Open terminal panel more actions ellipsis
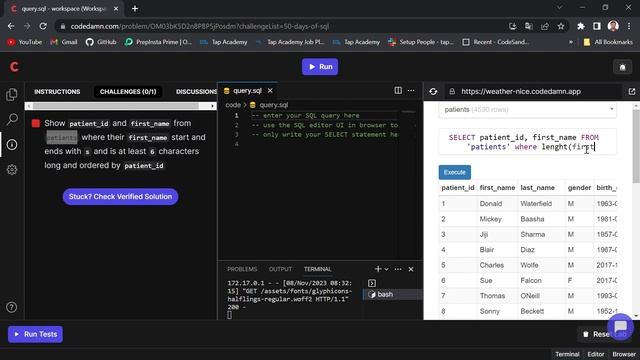The height and width of the screenshot is (360, 640). (x=398, y=269)
